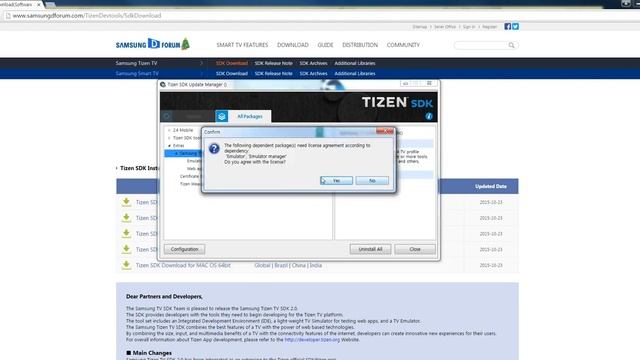Click the India link for MAC OS 64bit
Viewport: 640px width, 360px height.
point(316,265)
